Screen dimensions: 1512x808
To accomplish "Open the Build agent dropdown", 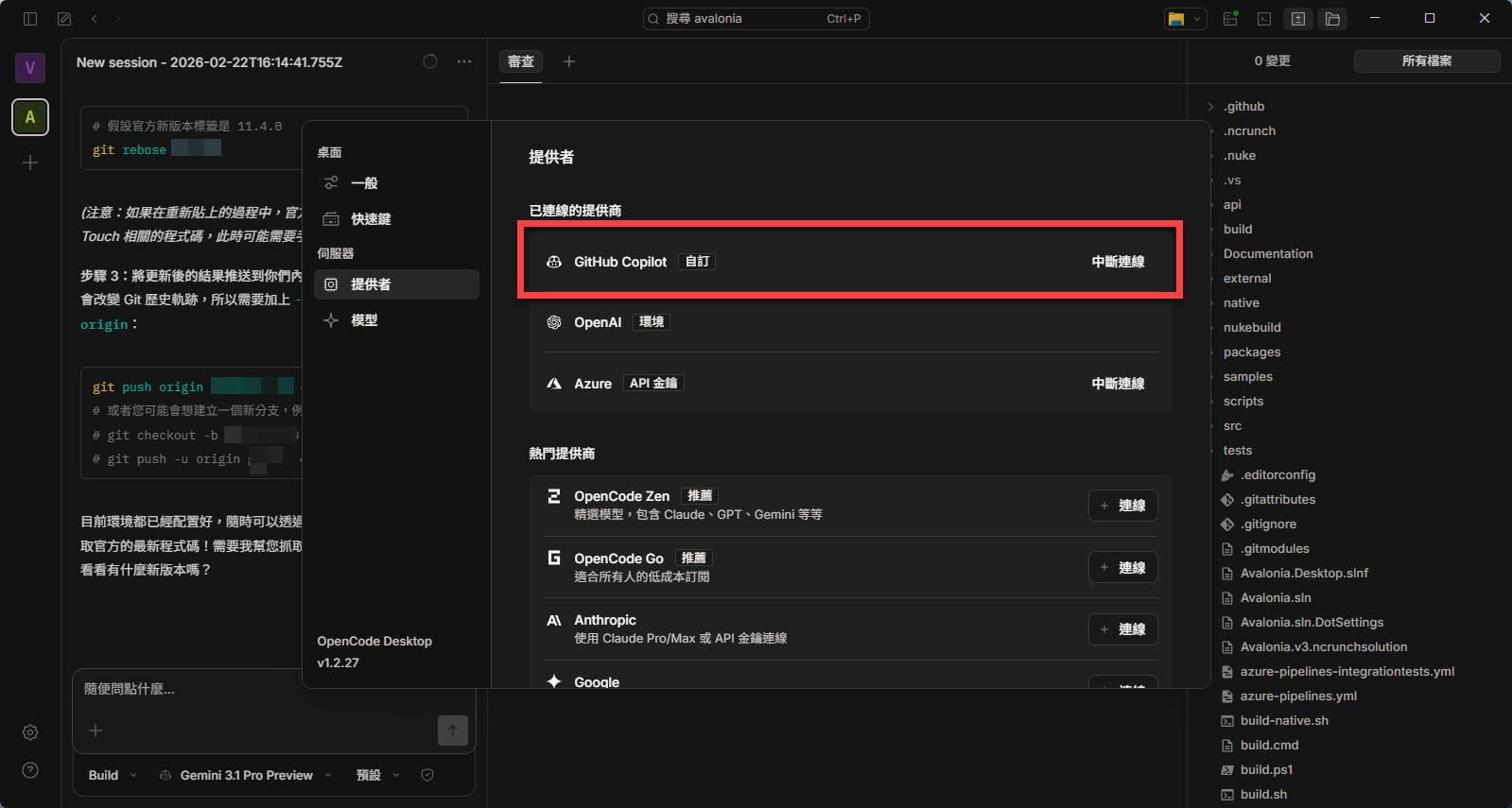I will tap(112, 775).
